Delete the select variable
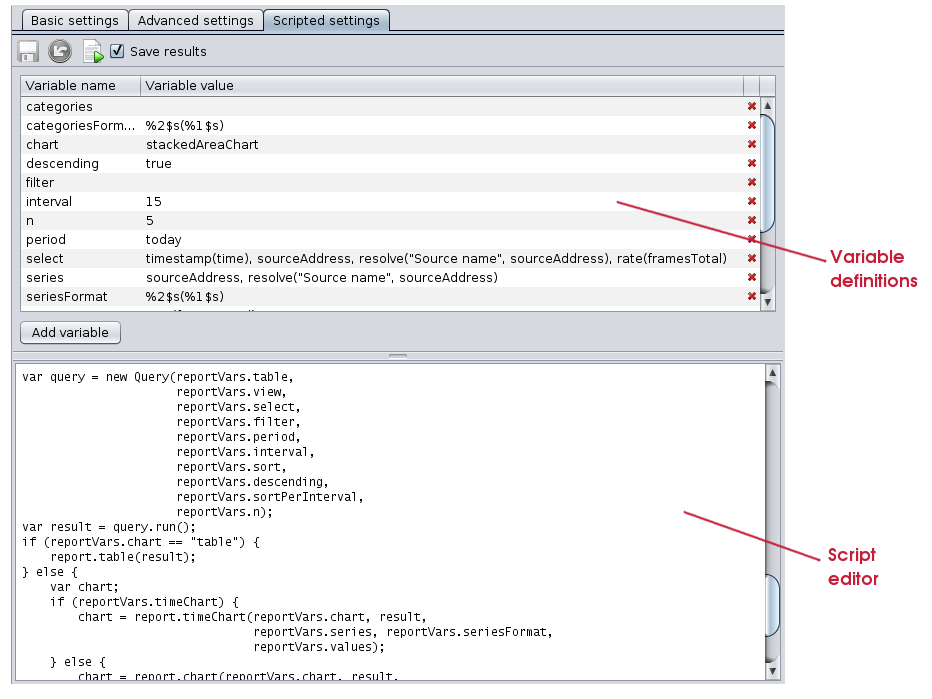 (x=751, y=258)
